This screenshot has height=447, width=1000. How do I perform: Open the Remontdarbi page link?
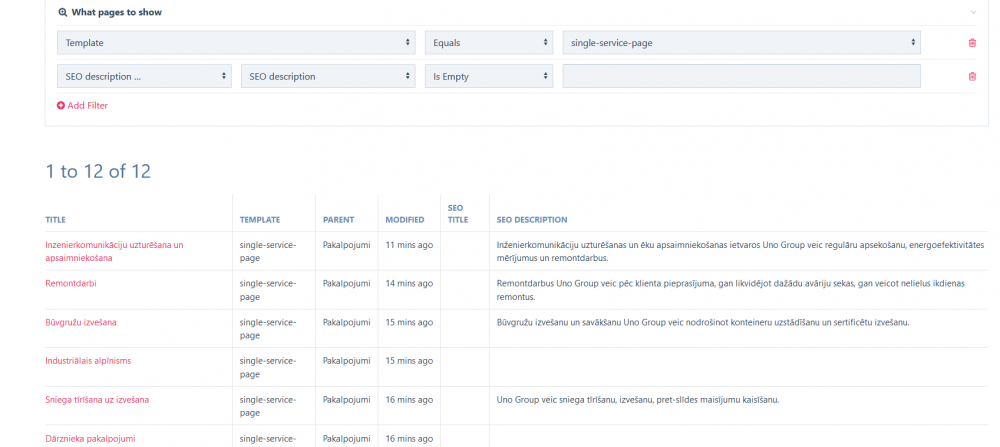click(x=71, y=283)
